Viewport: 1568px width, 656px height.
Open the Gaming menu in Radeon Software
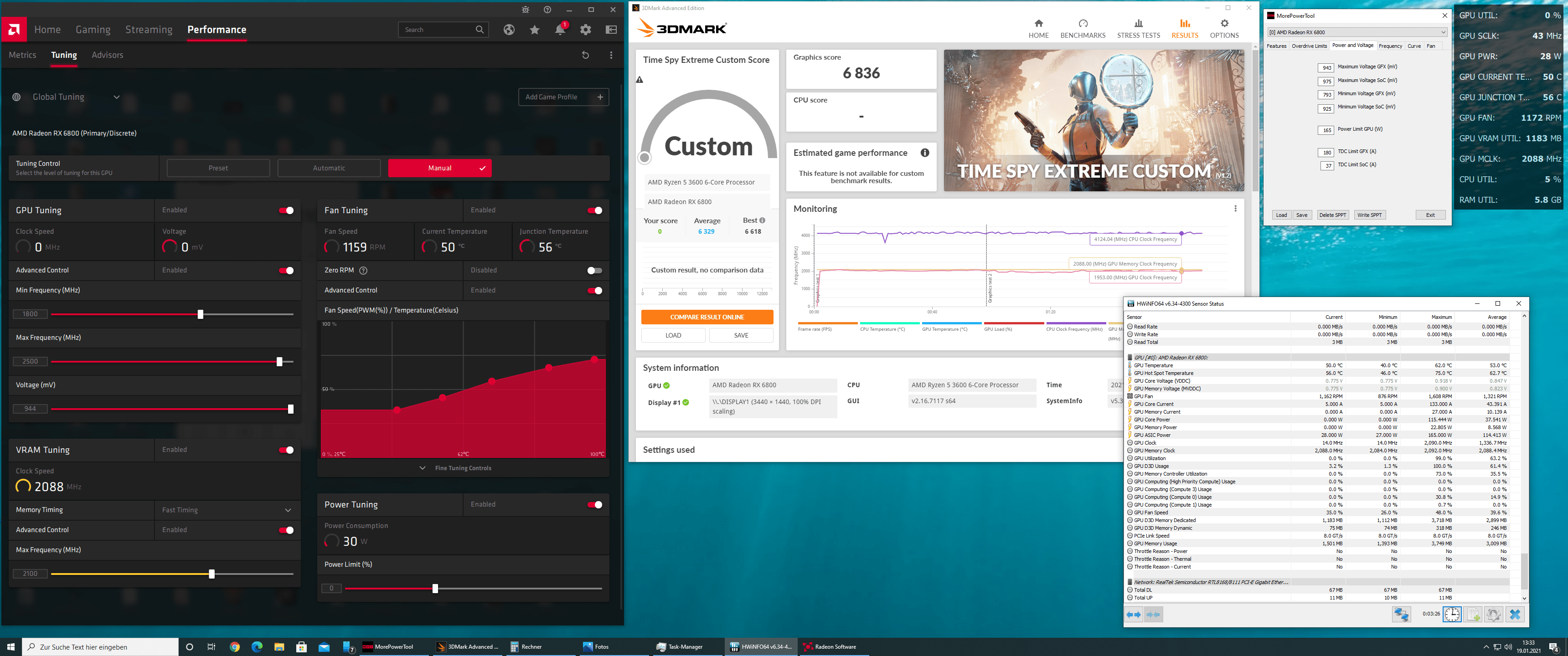coord(93,29)
